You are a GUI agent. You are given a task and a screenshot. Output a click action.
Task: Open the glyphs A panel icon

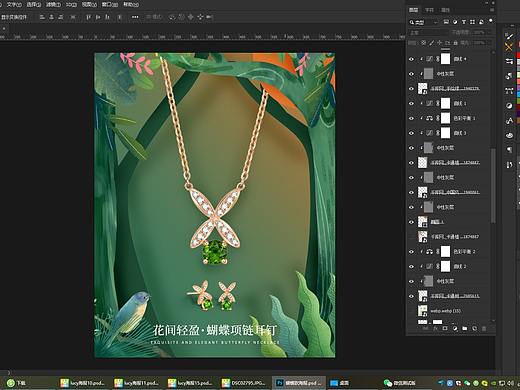(509, 120)
